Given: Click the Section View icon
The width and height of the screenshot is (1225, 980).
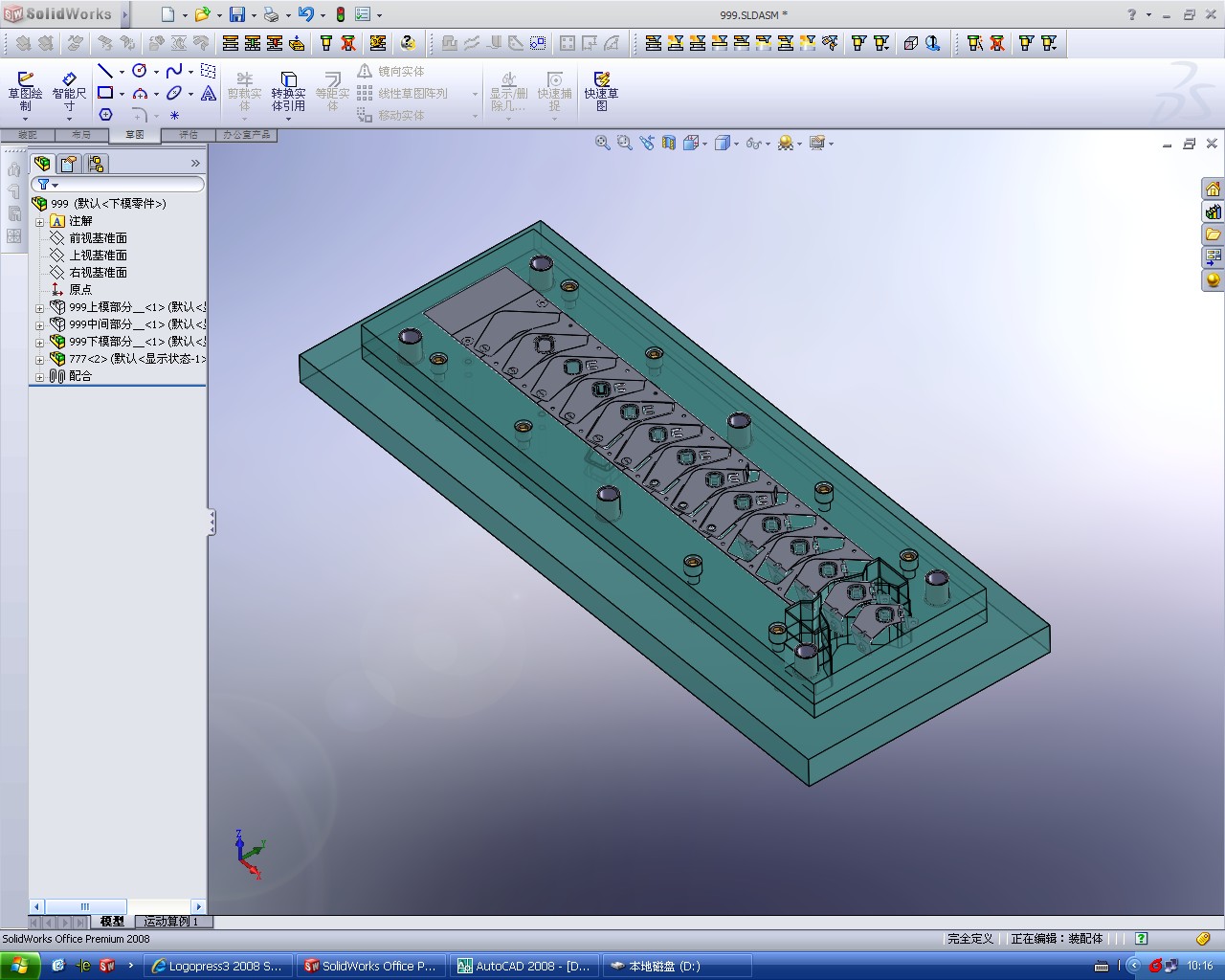Looking at the screenshot, I should tap(669, 143).
